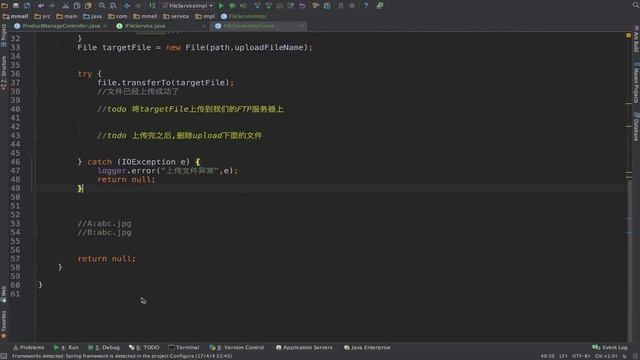Open the Terminal tool window
Image resolution: width=640 pixels, height=360 pixels.
point(184,347)
